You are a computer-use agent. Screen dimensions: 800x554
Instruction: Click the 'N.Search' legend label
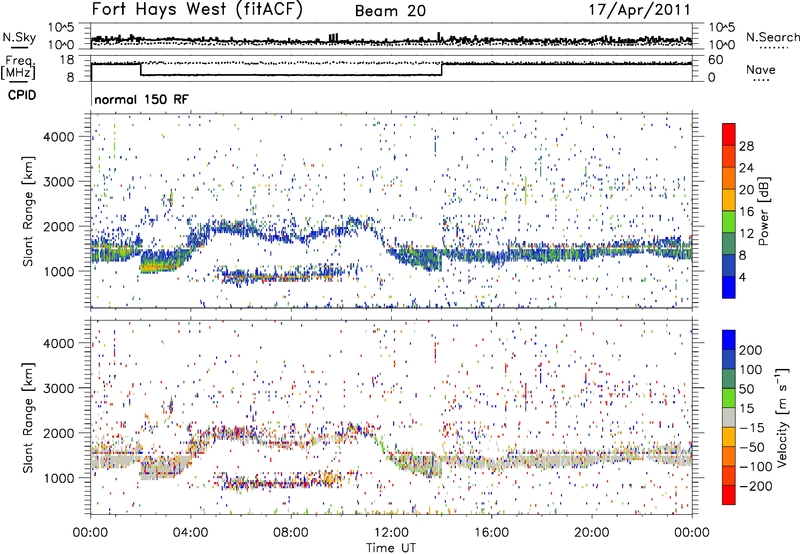[x=773, y=37]
